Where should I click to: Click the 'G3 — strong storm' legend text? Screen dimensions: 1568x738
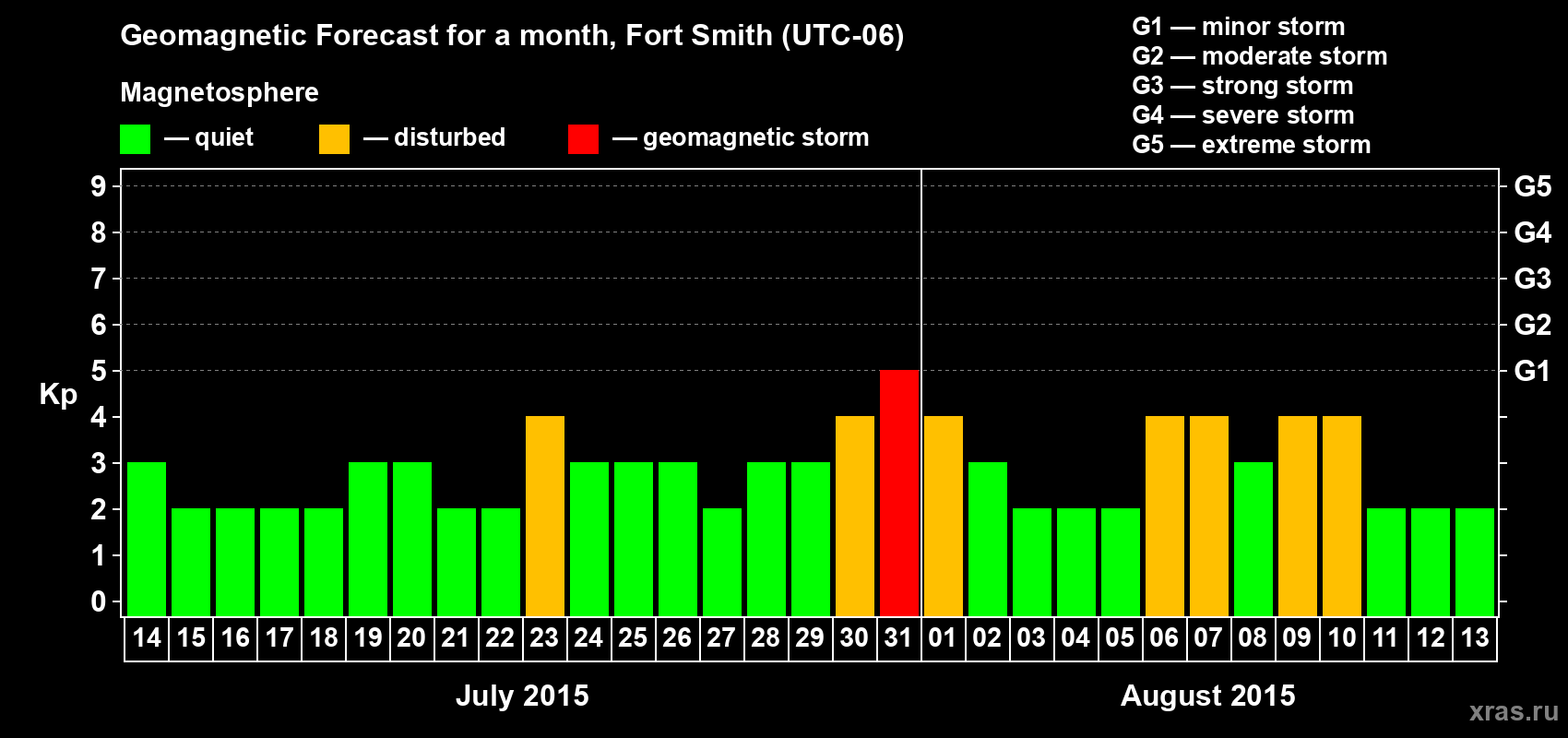pyautogui.click(x=1242, y=86)
